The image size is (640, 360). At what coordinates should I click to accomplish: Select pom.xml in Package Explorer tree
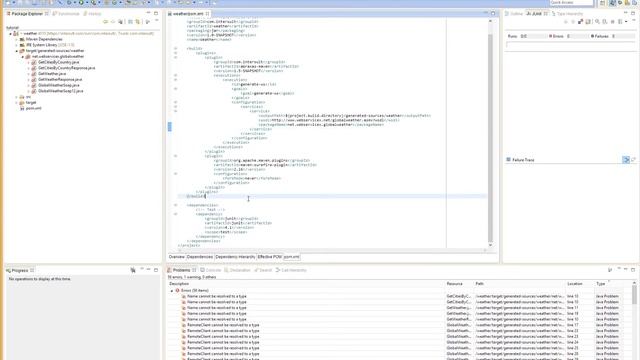pos(33,109)
